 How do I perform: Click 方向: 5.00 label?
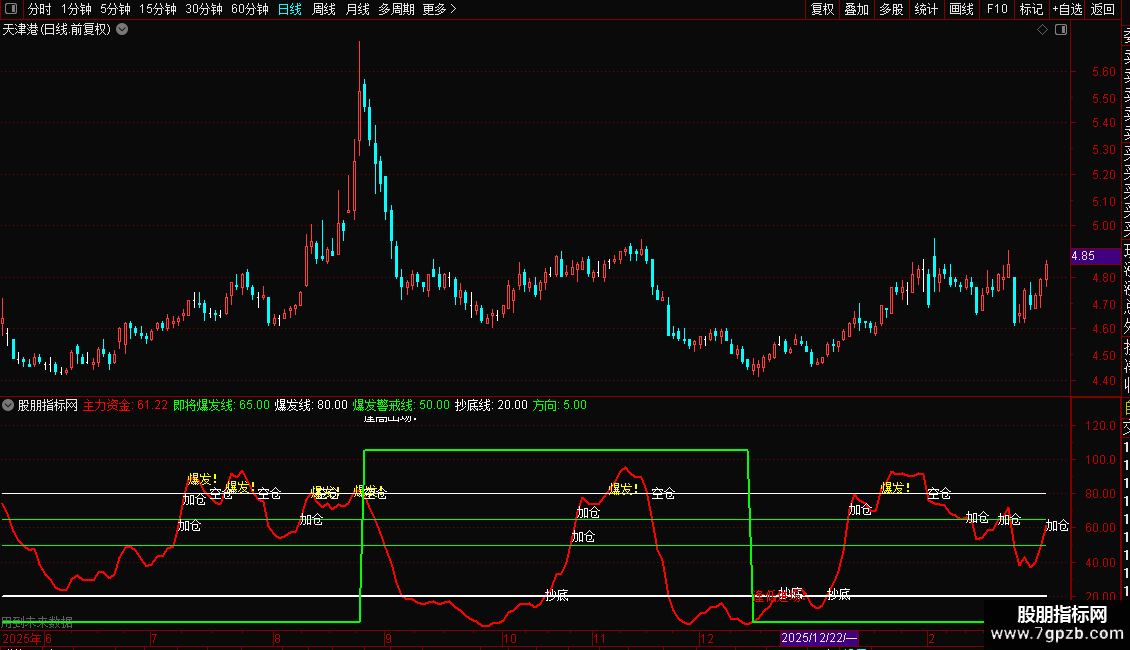pyautogui.click(x=559, y=405)
